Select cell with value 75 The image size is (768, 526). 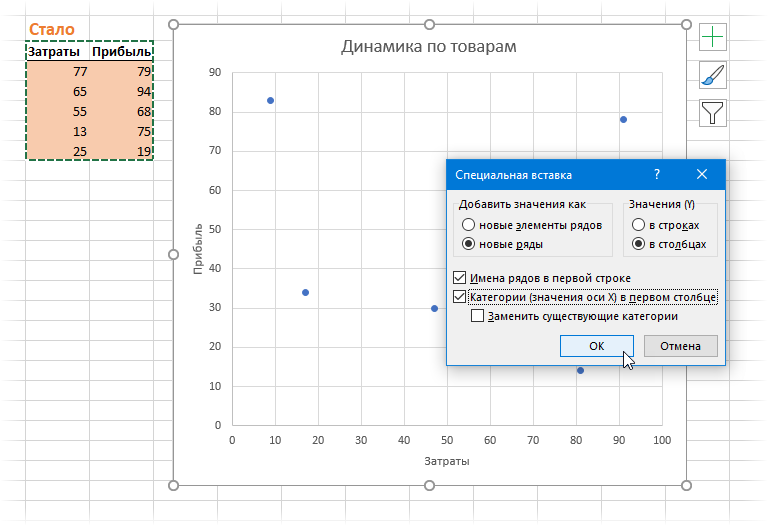(121, 132)
